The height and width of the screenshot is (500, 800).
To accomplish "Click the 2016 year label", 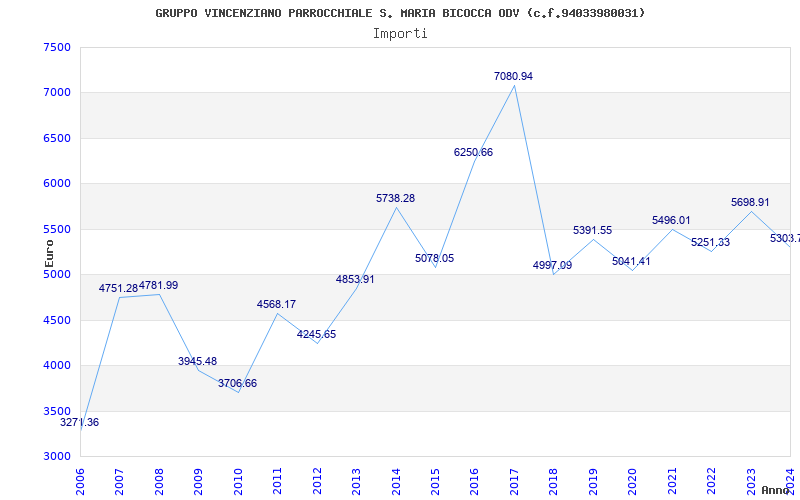I will 474,482.
